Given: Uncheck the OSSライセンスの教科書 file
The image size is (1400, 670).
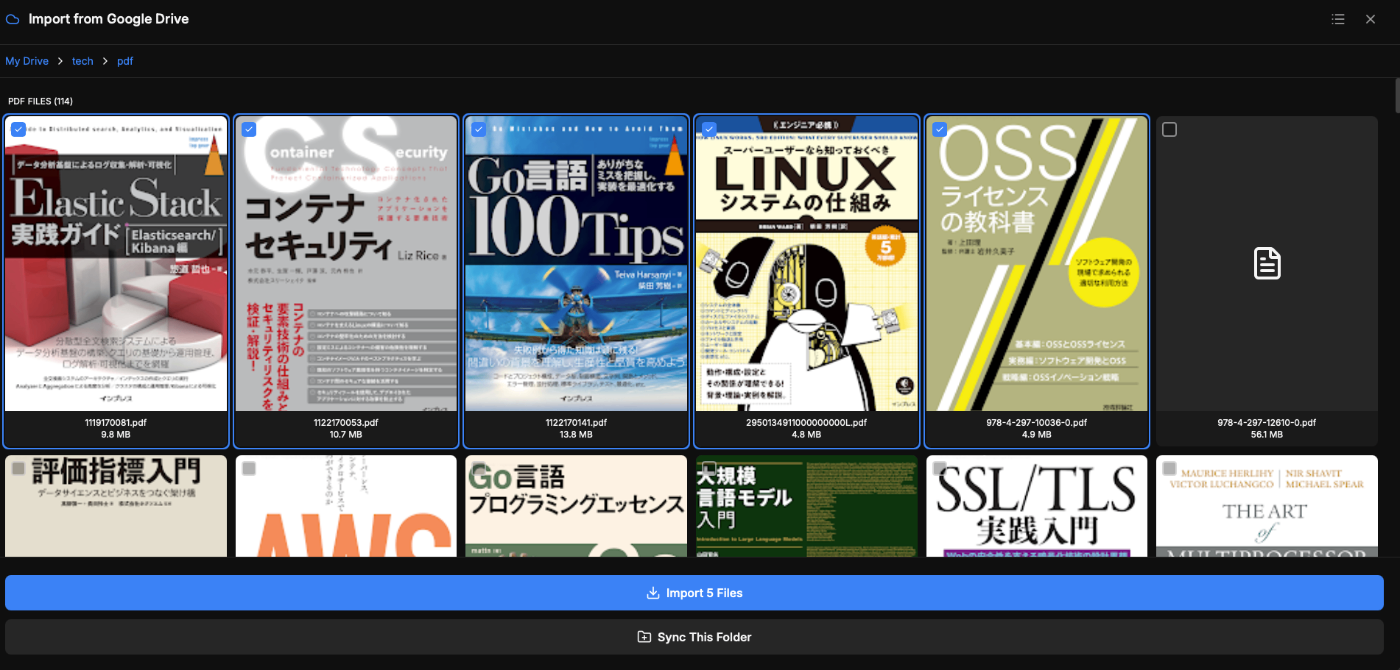Looking at the screenshot, I should (x=939, y=129).
